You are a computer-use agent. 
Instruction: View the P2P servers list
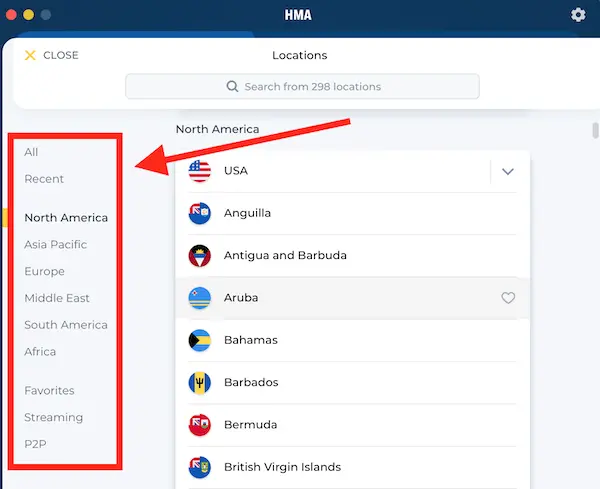tap(35, 444)
